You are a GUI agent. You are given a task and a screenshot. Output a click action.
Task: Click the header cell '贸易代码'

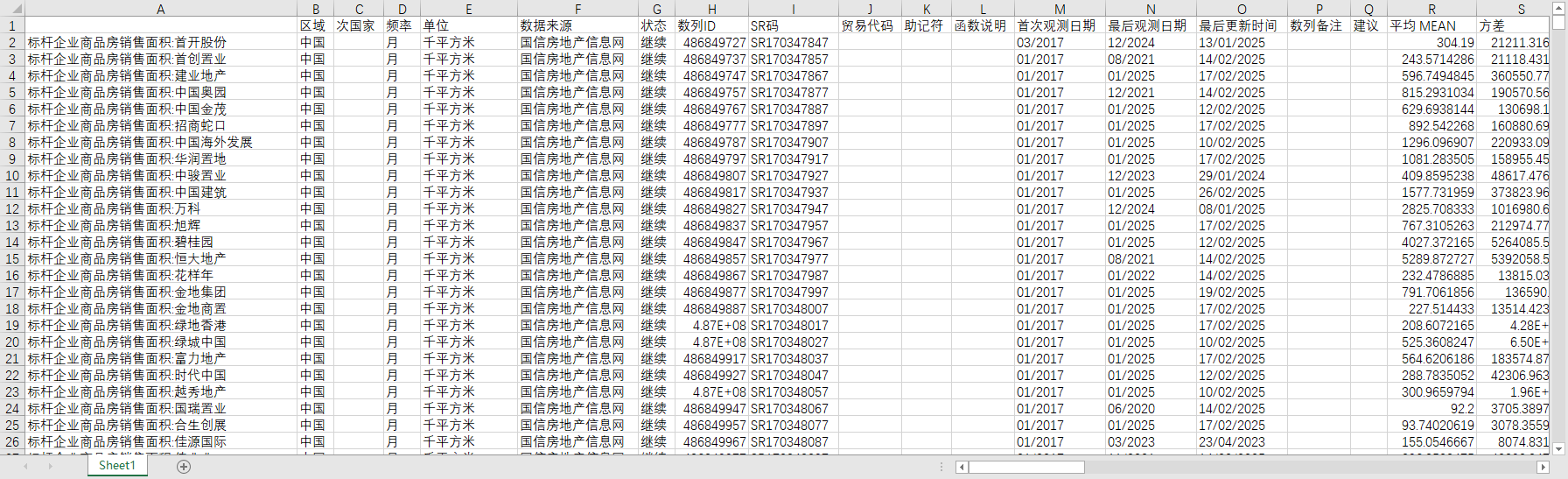point(870,25)
